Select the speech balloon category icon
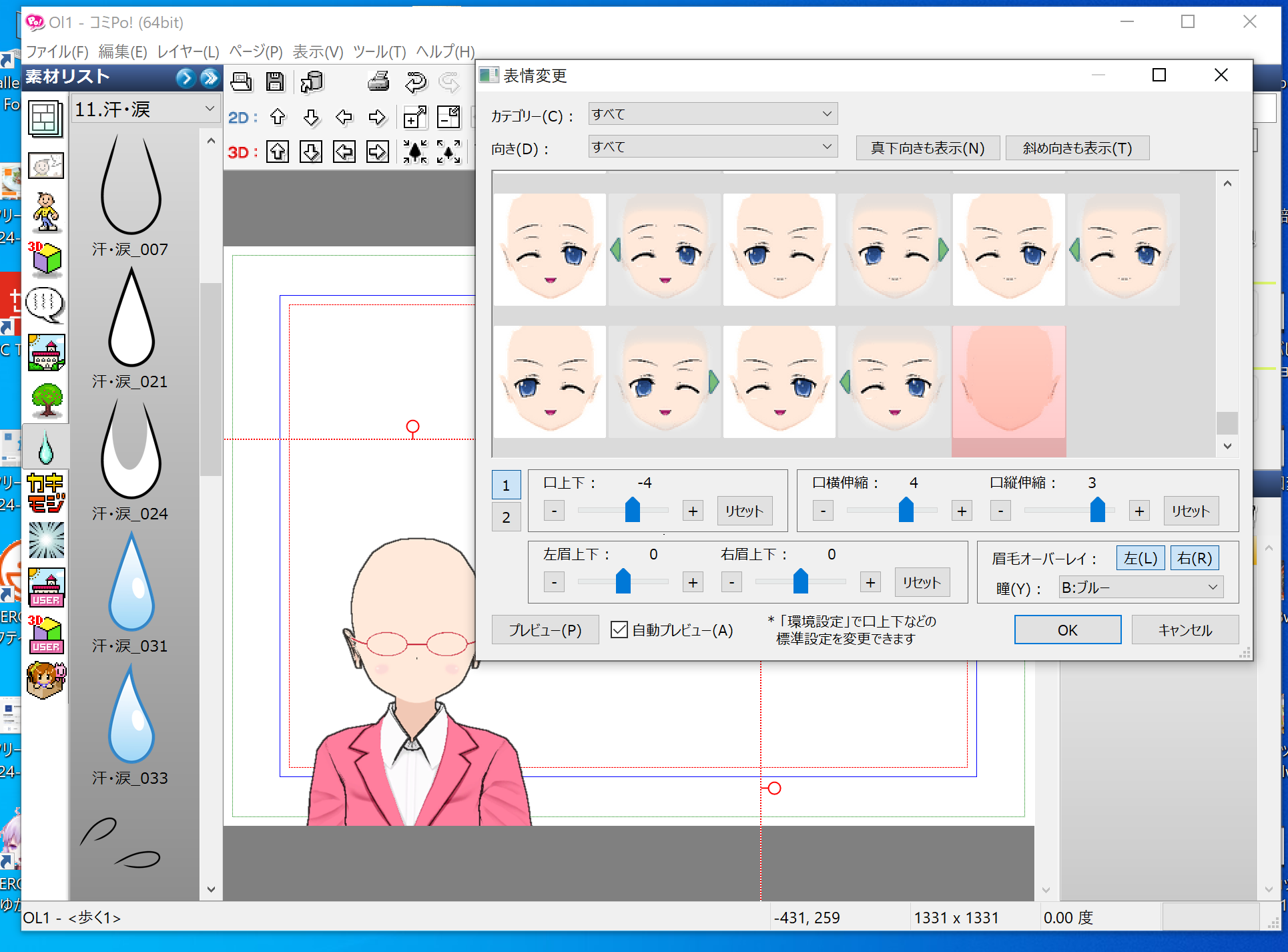This screenshot has height=952, width=1288. tap(45, 304)
